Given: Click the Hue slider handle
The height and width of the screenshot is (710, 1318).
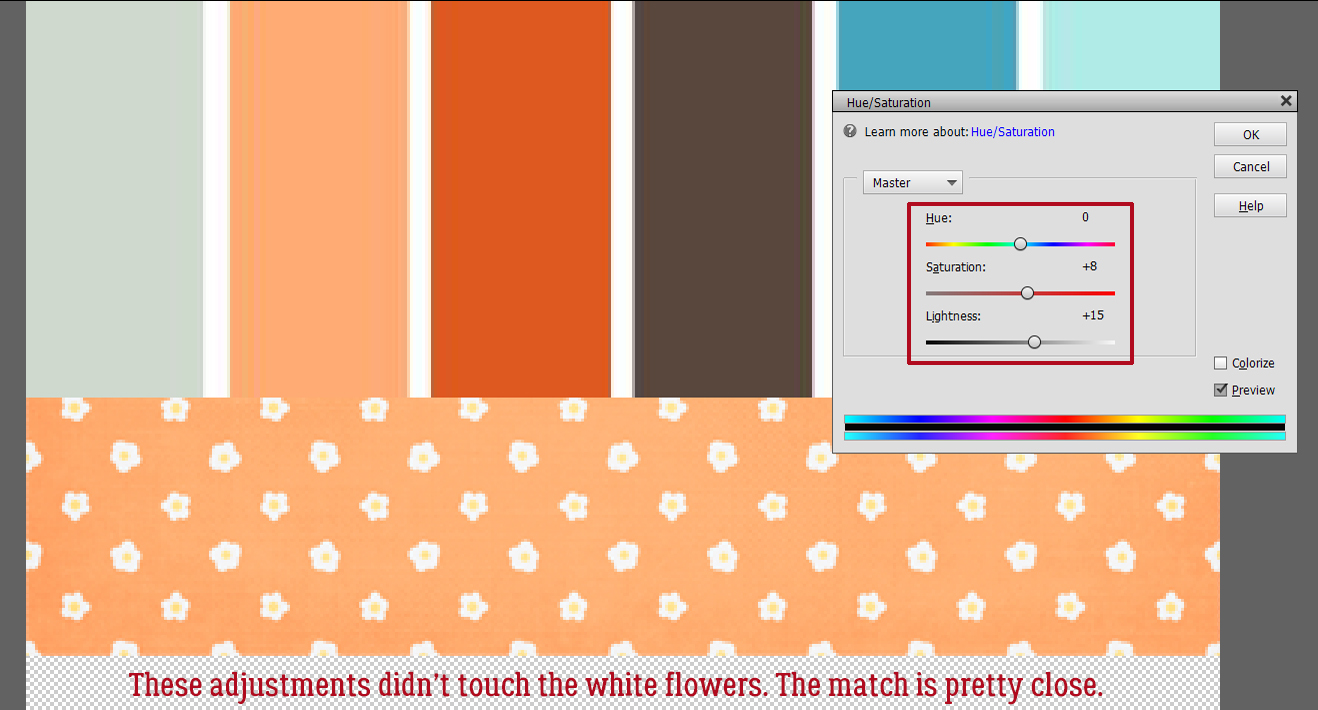Looking at the screenshot, I should 1020,244.
